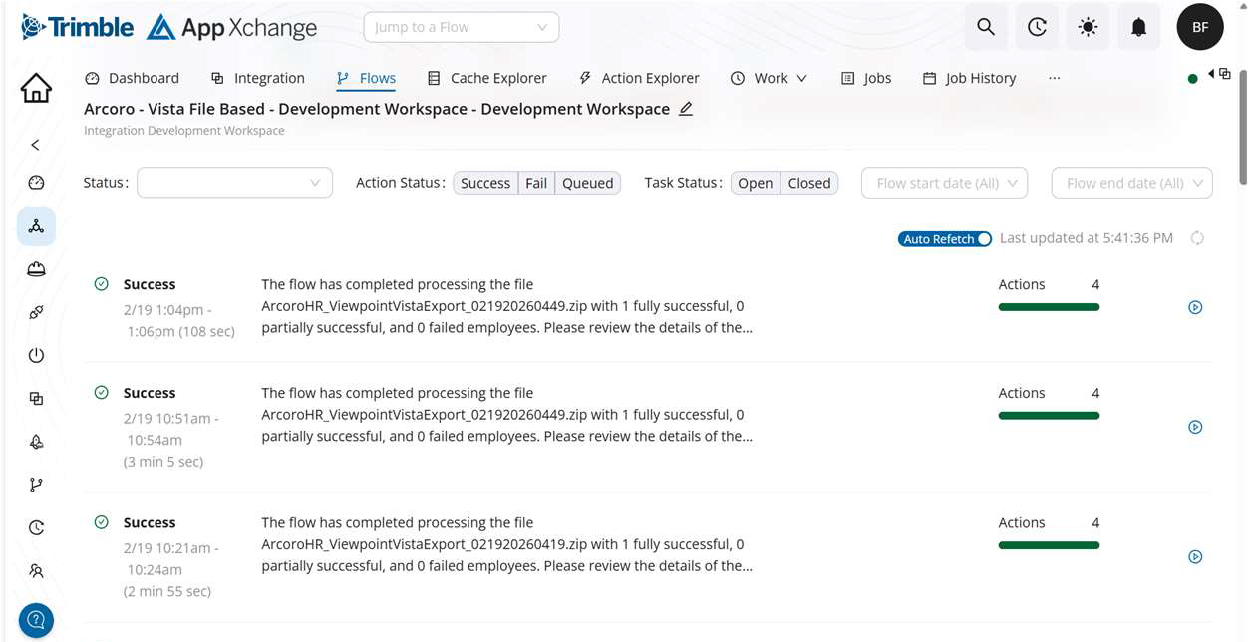Image resolution: width=1248 pixels, height=642 pixels.
Task: Switch to the Integration tab
Action: pyautogui.click(x=258, y=78)
